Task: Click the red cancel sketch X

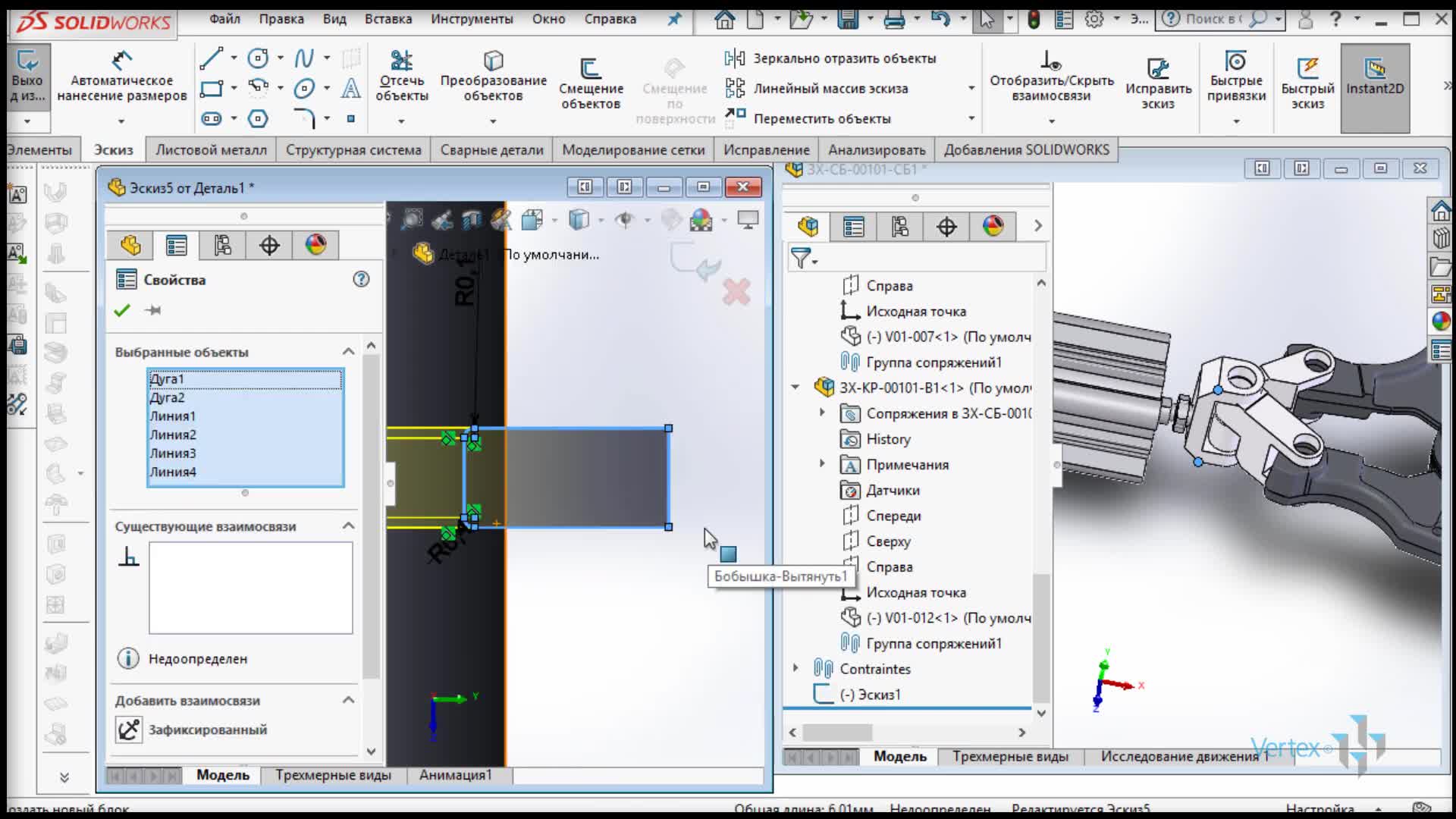Action: (x=736, y=292)
